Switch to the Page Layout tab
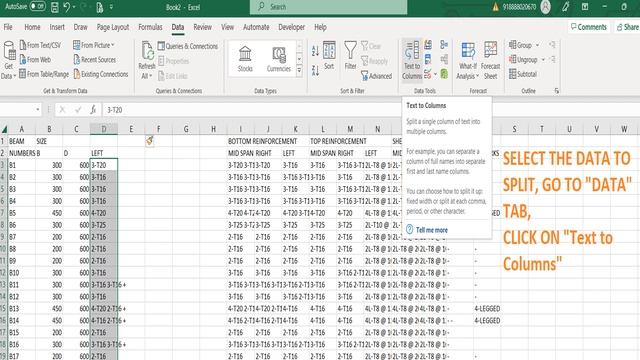The height and width of the screenshot is (360, 640). coord(113,27)
